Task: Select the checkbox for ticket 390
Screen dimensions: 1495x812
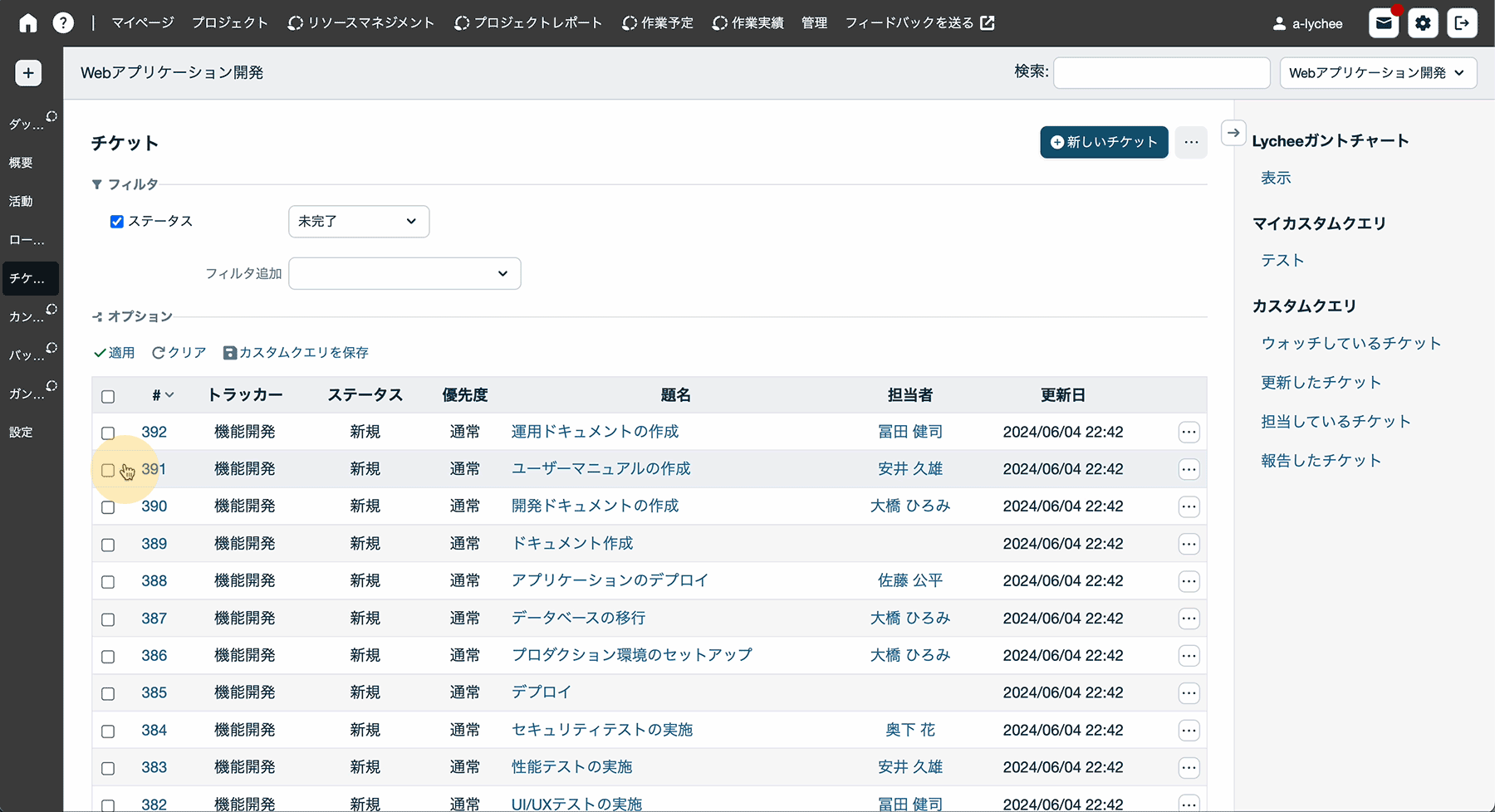Action: (108, 507)
